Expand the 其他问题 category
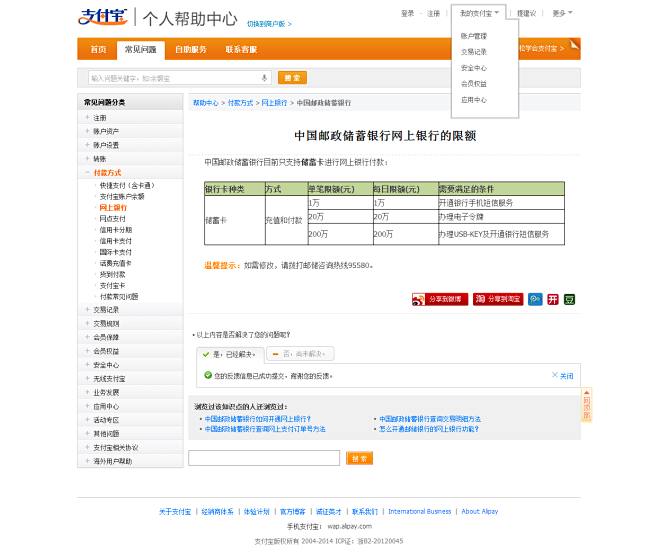The image size is (658, 555). 131,433
